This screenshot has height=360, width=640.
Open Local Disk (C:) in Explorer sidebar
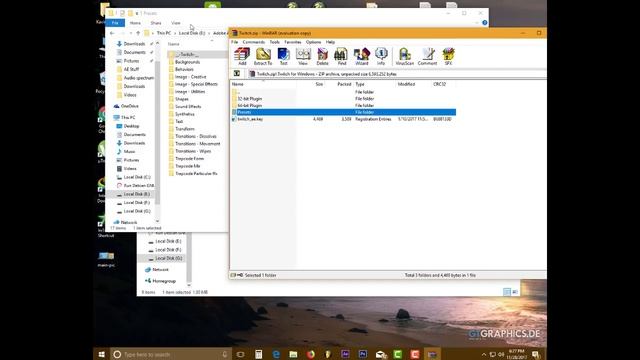[137, 177]
